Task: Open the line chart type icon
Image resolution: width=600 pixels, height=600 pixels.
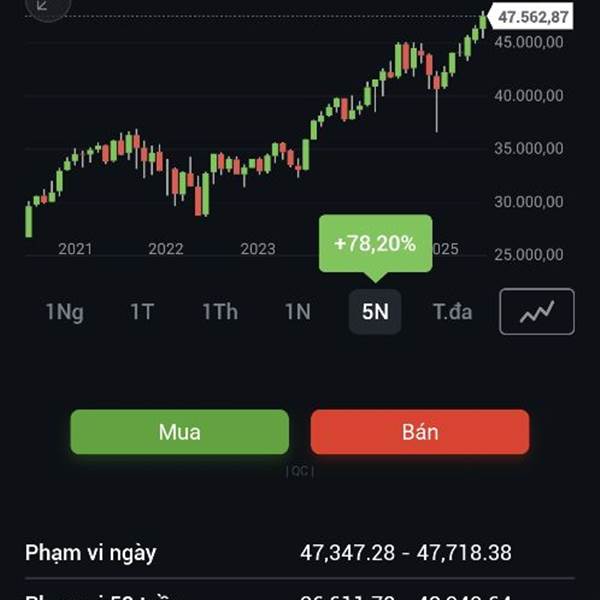Action: [536, 311]
